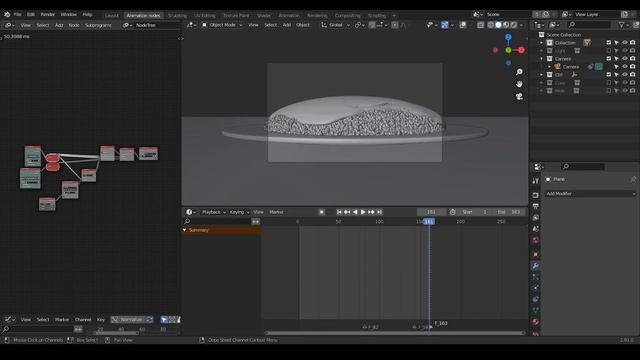
Task: Open the Object properties tab (orange square)
Action: (x=536, y=254)
